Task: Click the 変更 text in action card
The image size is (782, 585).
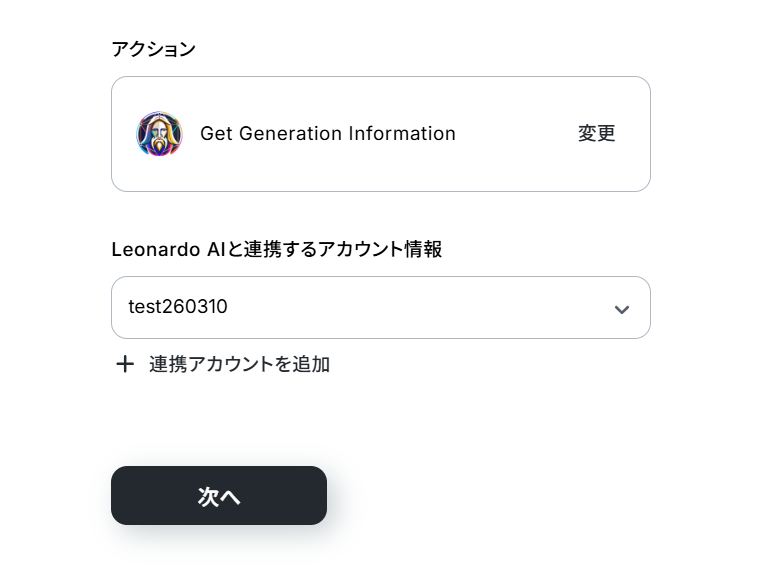Action: point(596,134)
